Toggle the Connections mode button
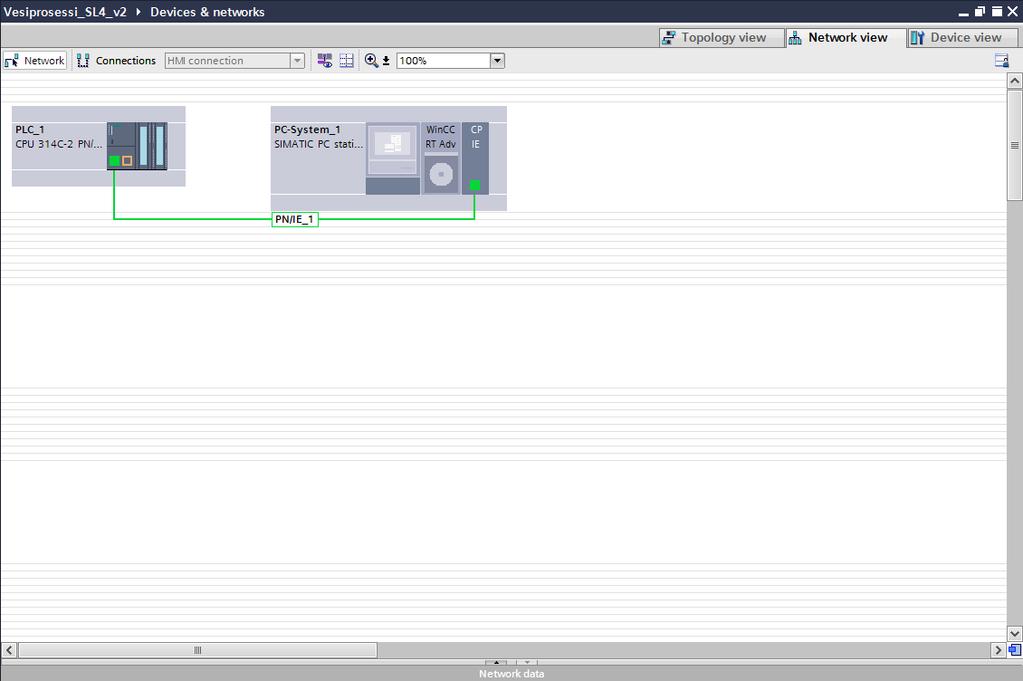 point(117,61)
